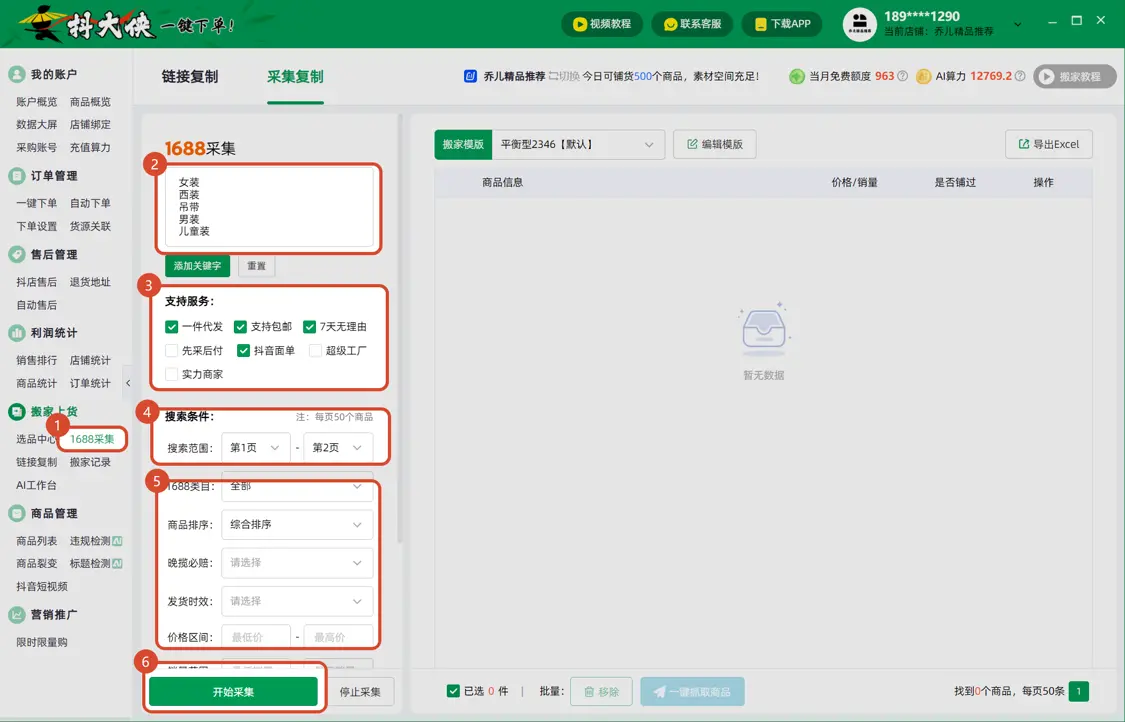Open 搬家记录 in the sidebar
This screenshot has width=1125, height=722.
90,462
